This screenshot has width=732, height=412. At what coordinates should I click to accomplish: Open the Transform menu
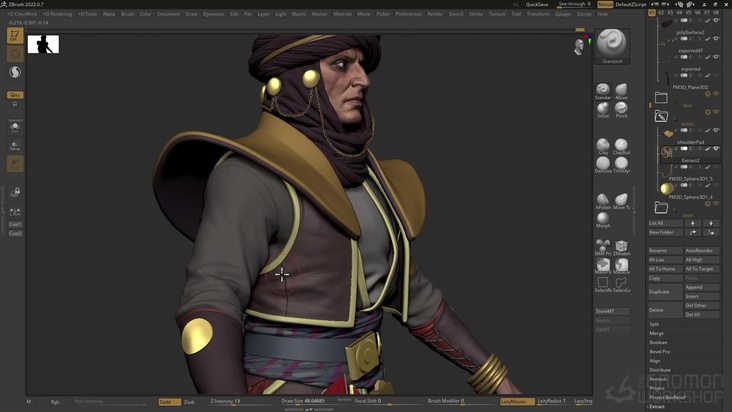(538, 14)
